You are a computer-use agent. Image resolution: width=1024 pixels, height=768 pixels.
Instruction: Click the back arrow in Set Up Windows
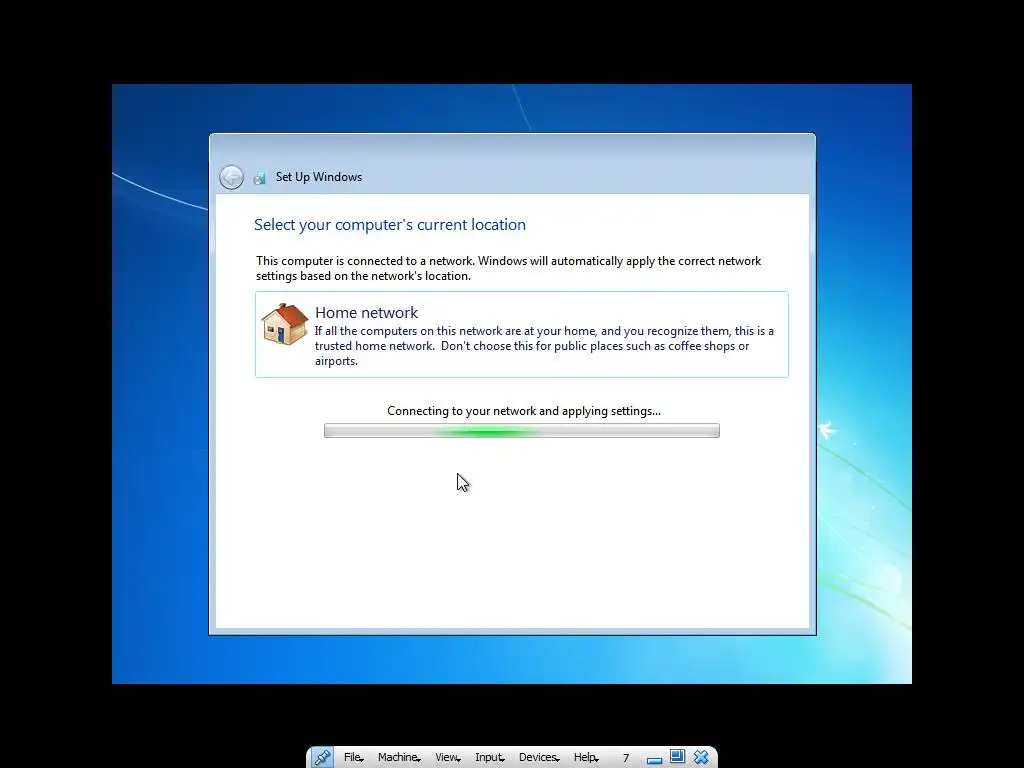[231, 177]
